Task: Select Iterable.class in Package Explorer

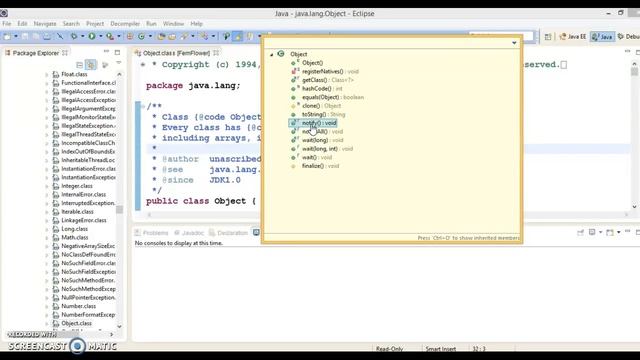Action: click(77, 211)
